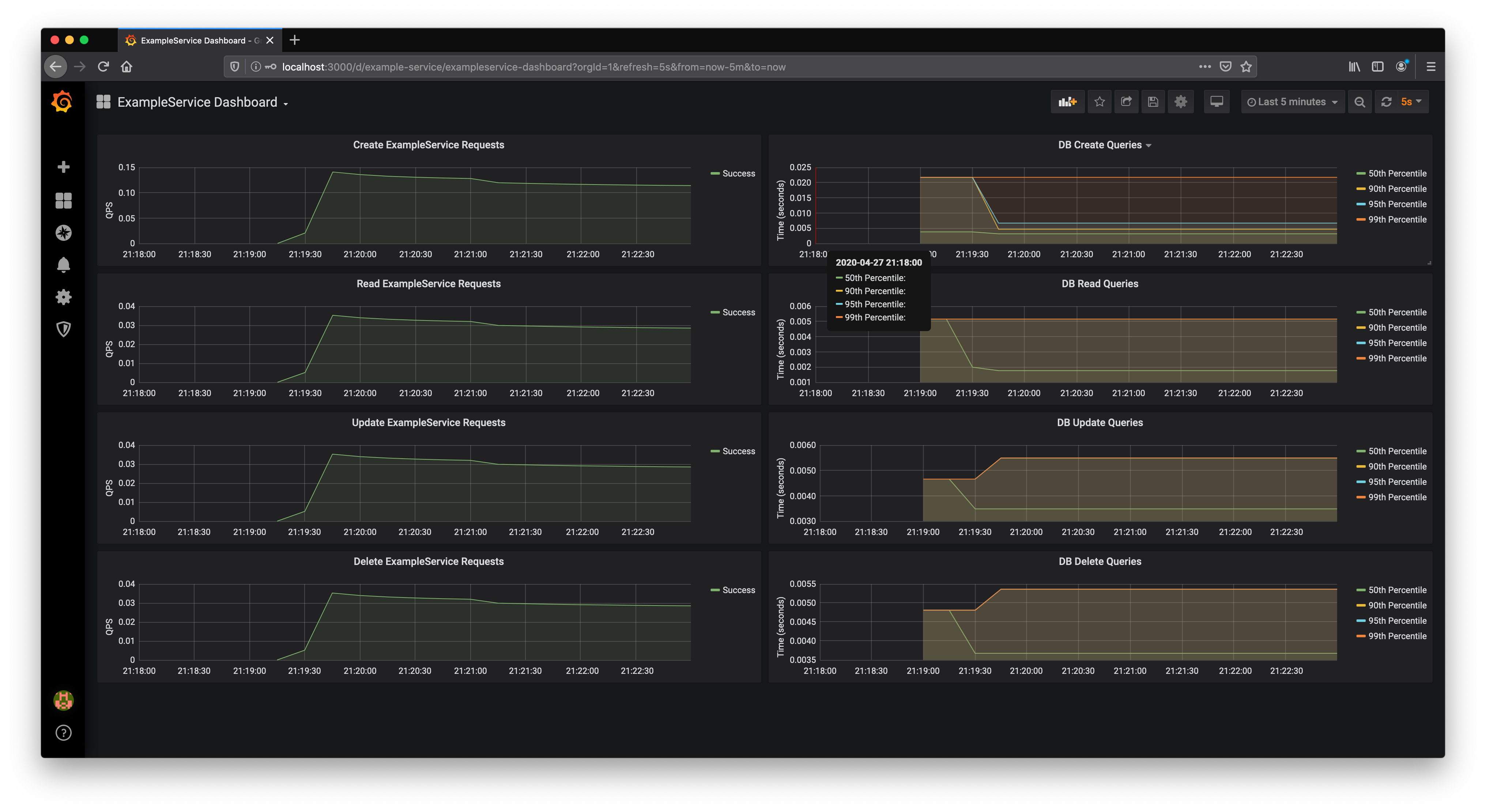Open the Firefox library icon
The width and height of the screenshot is (1486, 812).
[1354, 67]
